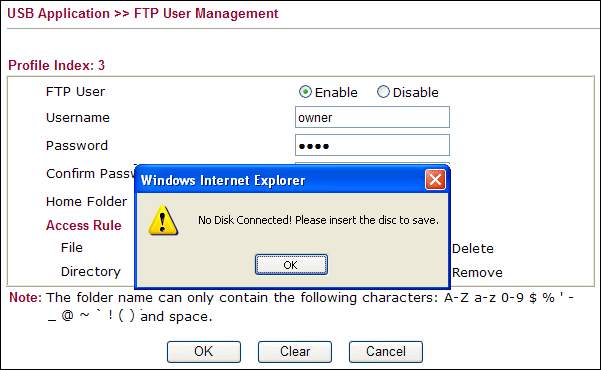The image size is (601, 370).
Task: Click the yellow warning triangle icon
Action: [x=163, y=220]
